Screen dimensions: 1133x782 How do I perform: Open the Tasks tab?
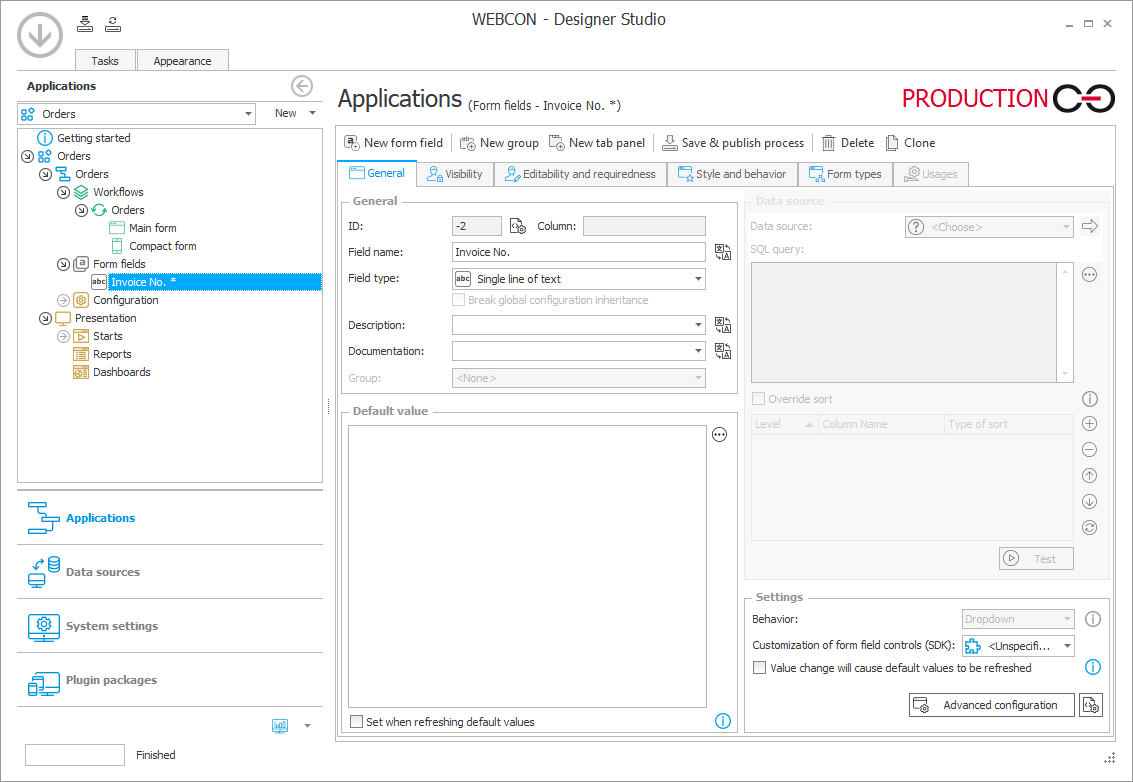[105, 61]
